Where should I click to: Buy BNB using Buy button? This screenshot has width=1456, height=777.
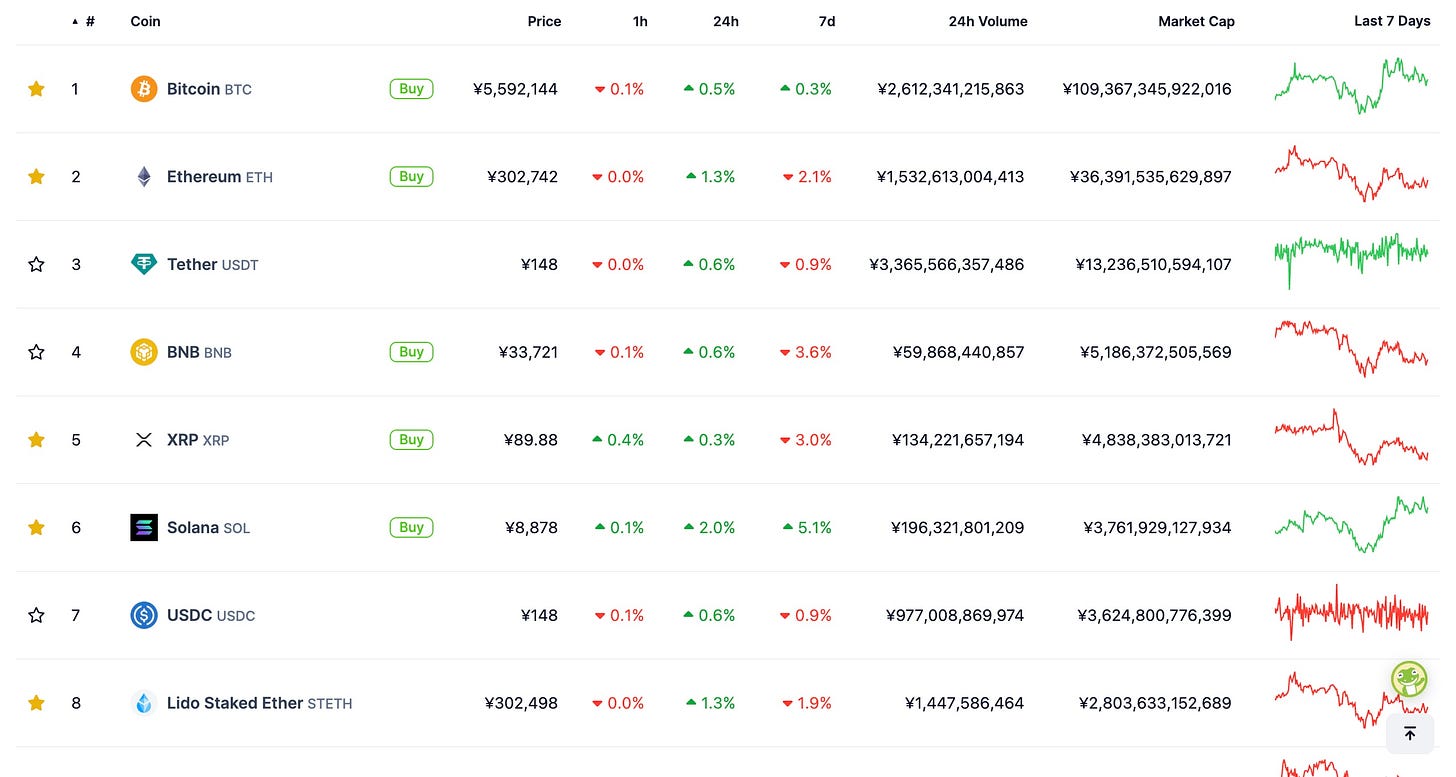tap(411, 352)
